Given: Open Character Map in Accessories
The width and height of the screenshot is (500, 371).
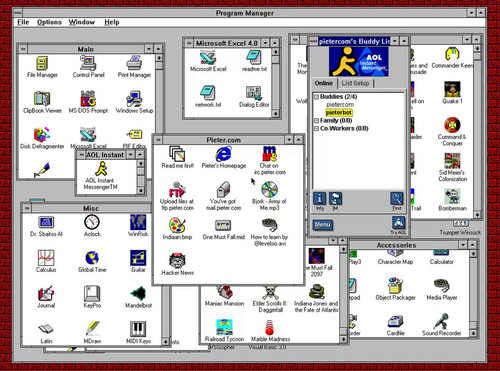Looking at the screenshot, I should (x=395, y=257).
